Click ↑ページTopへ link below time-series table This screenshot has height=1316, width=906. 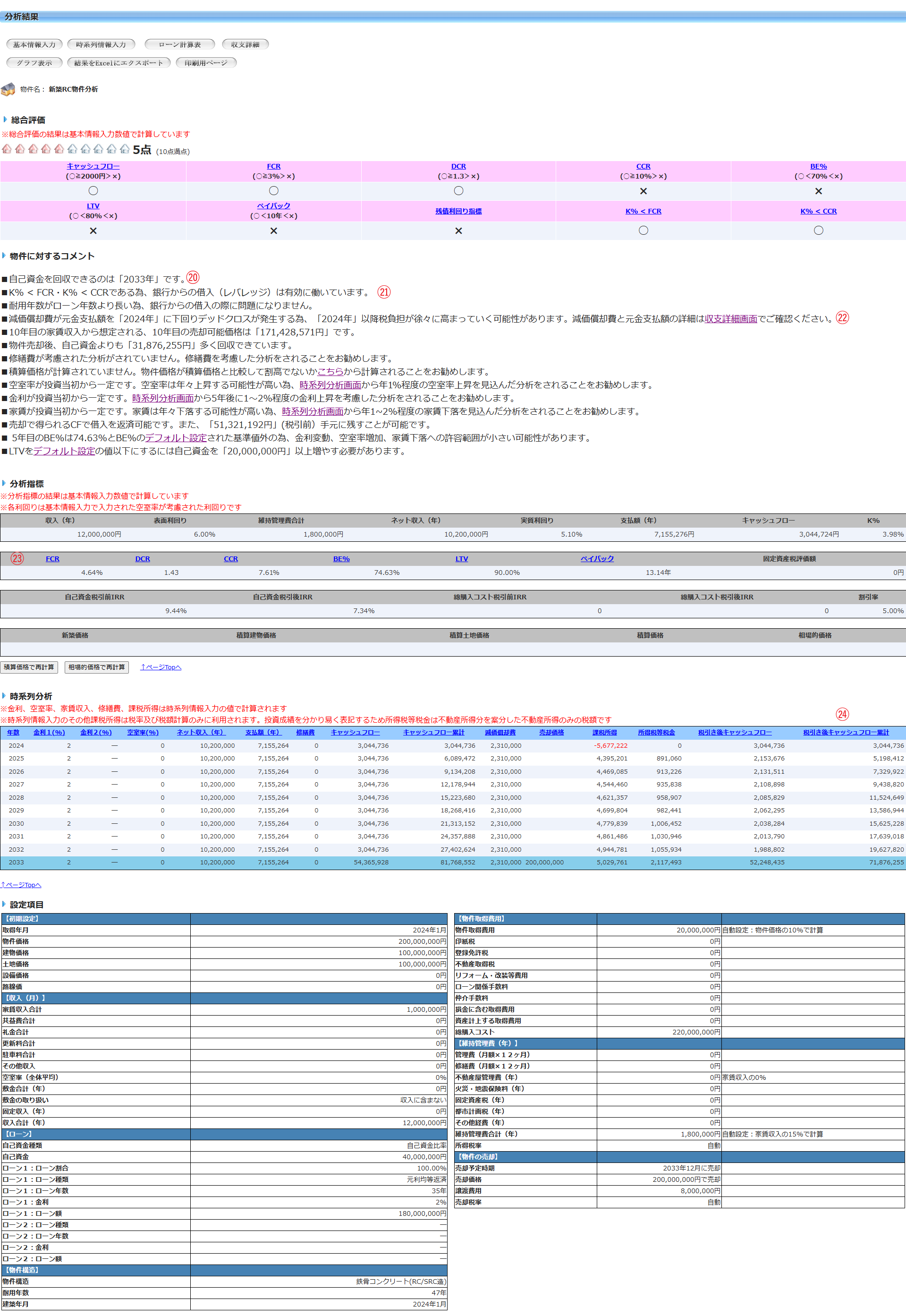21,885
